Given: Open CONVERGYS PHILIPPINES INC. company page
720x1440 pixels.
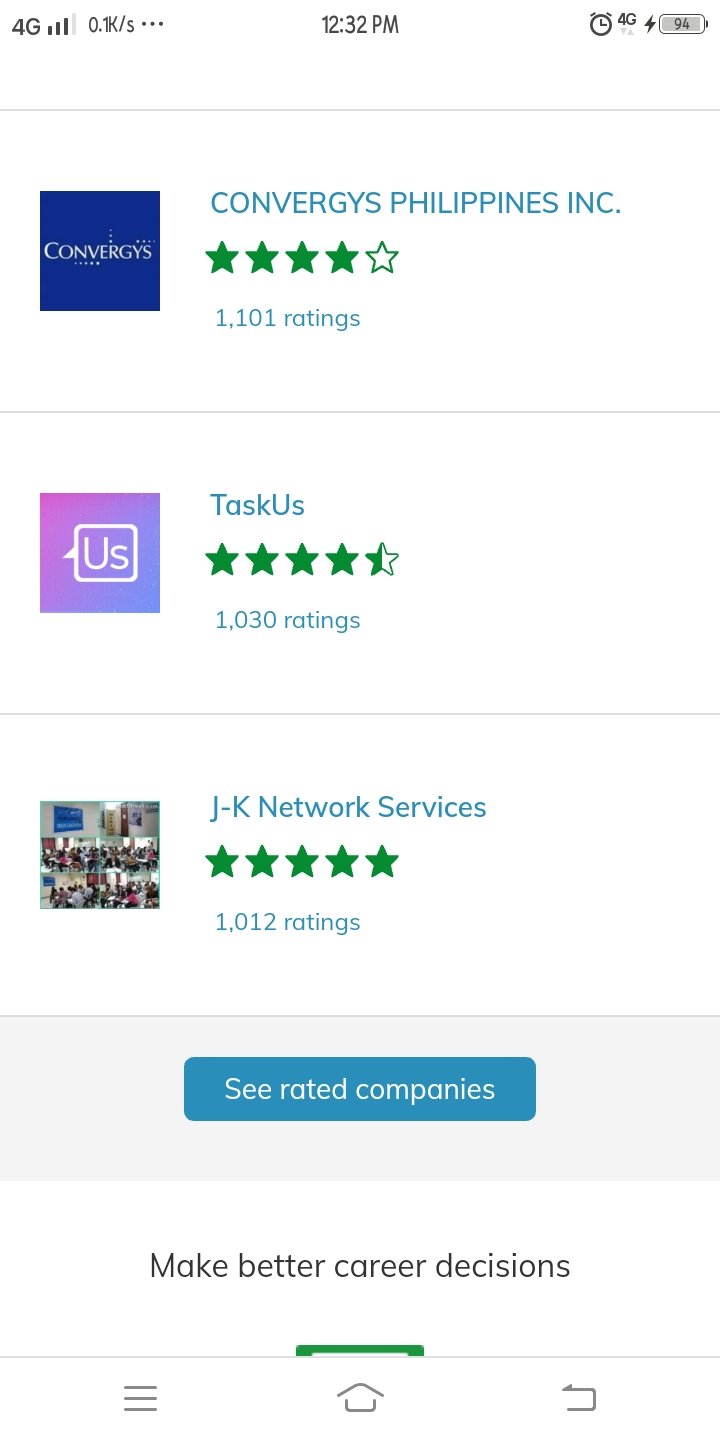Looking at the screenshot, I should click(416, 203).
